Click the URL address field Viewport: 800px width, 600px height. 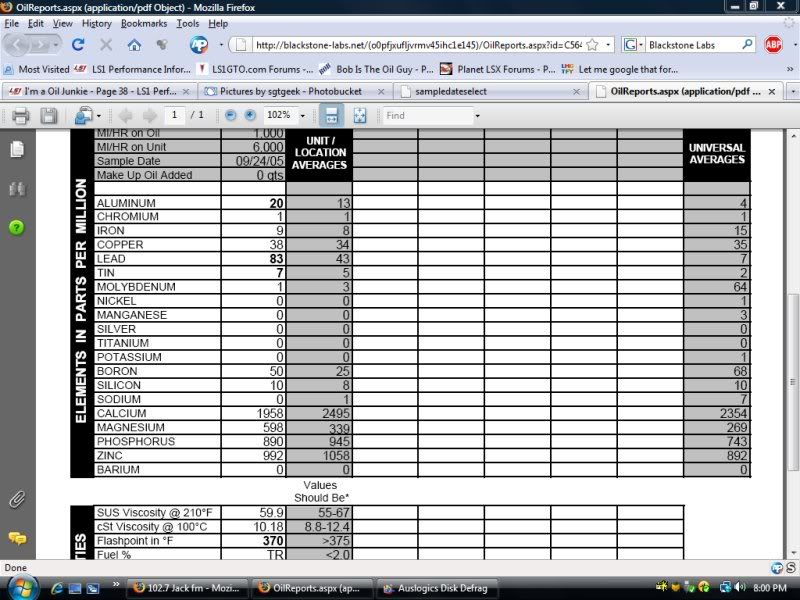click(x=418, y=45)
